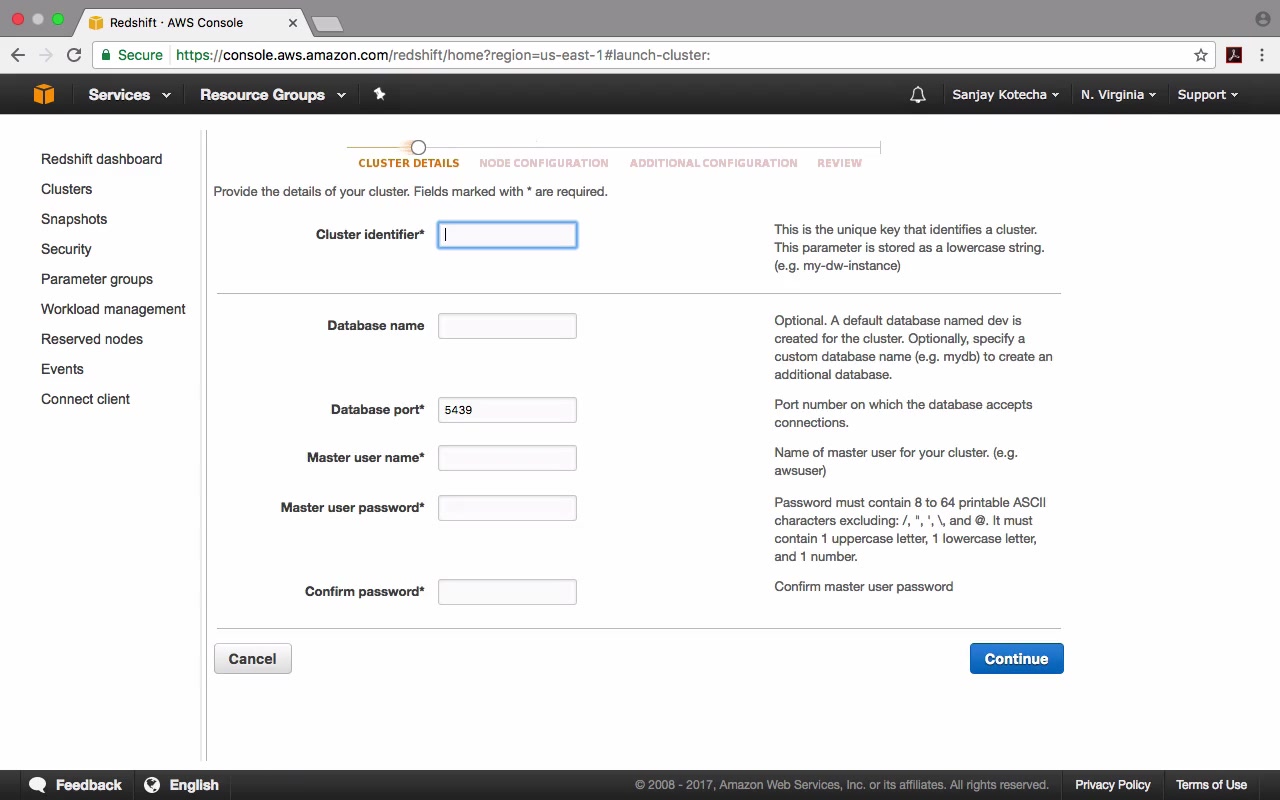Click the Cluster Details wizard step

point(409,163)
